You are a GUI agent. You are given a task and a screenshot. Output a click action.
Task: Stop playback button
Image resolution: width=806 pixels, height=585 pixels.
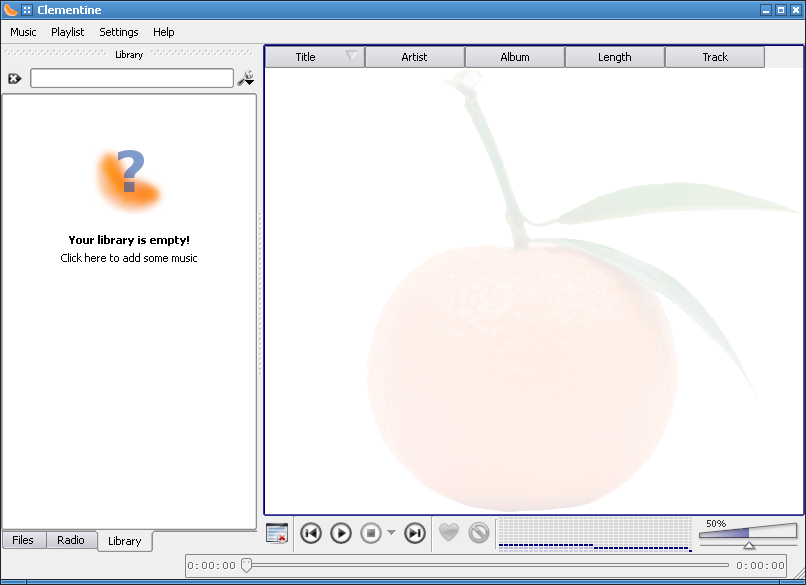(x=371, y=533)
